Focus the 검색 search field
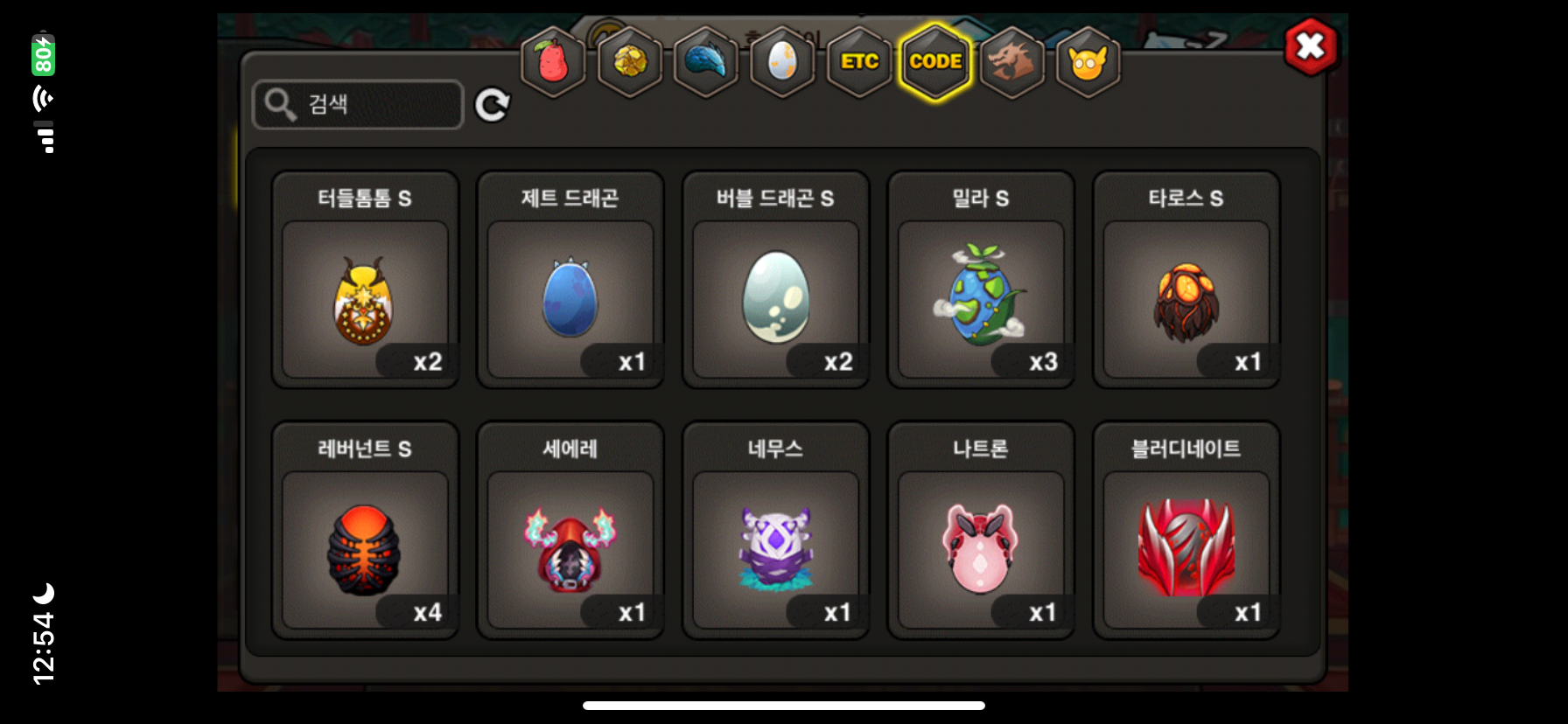1568x724 pixels. [358, 105]
